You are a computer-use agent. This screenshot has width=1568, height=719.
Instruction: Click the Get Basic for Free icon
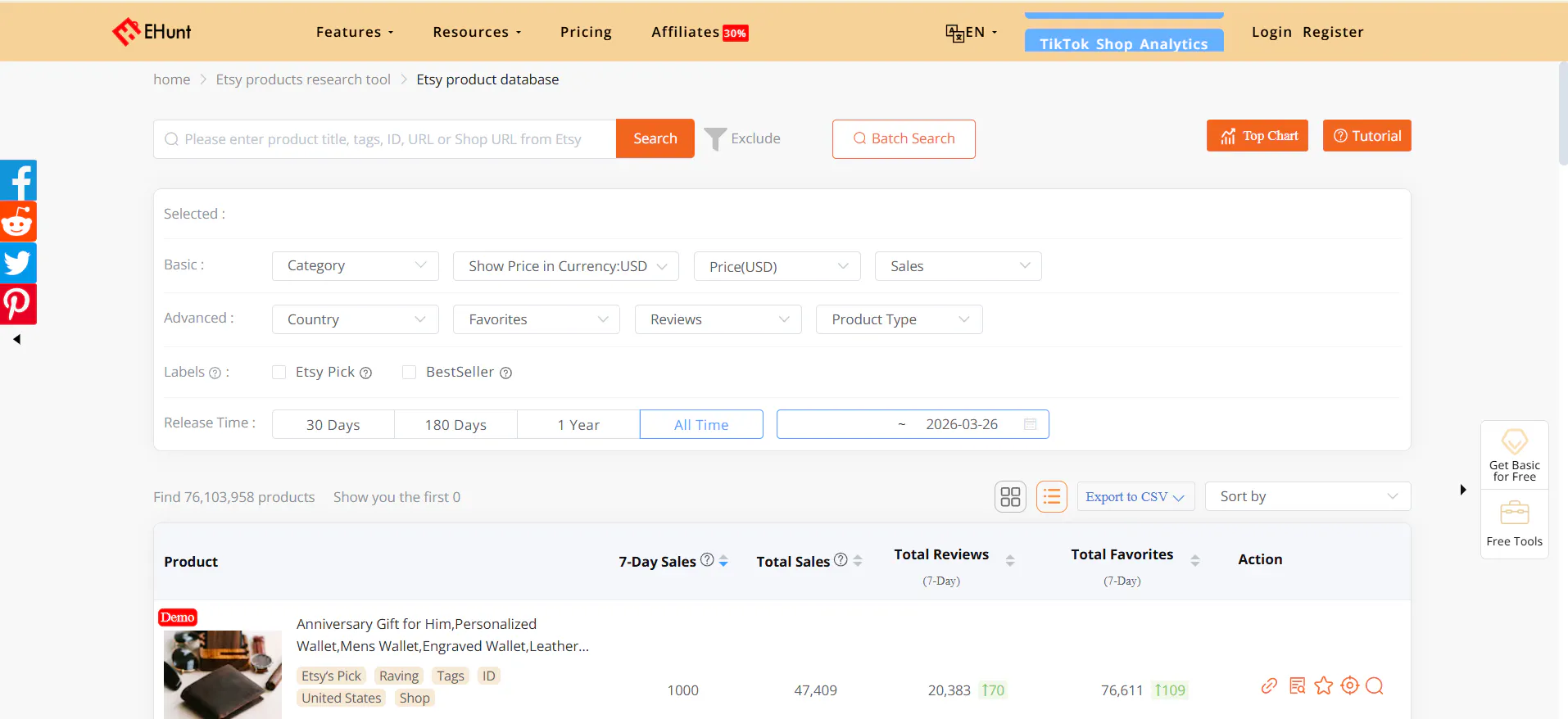[1514, 442]
